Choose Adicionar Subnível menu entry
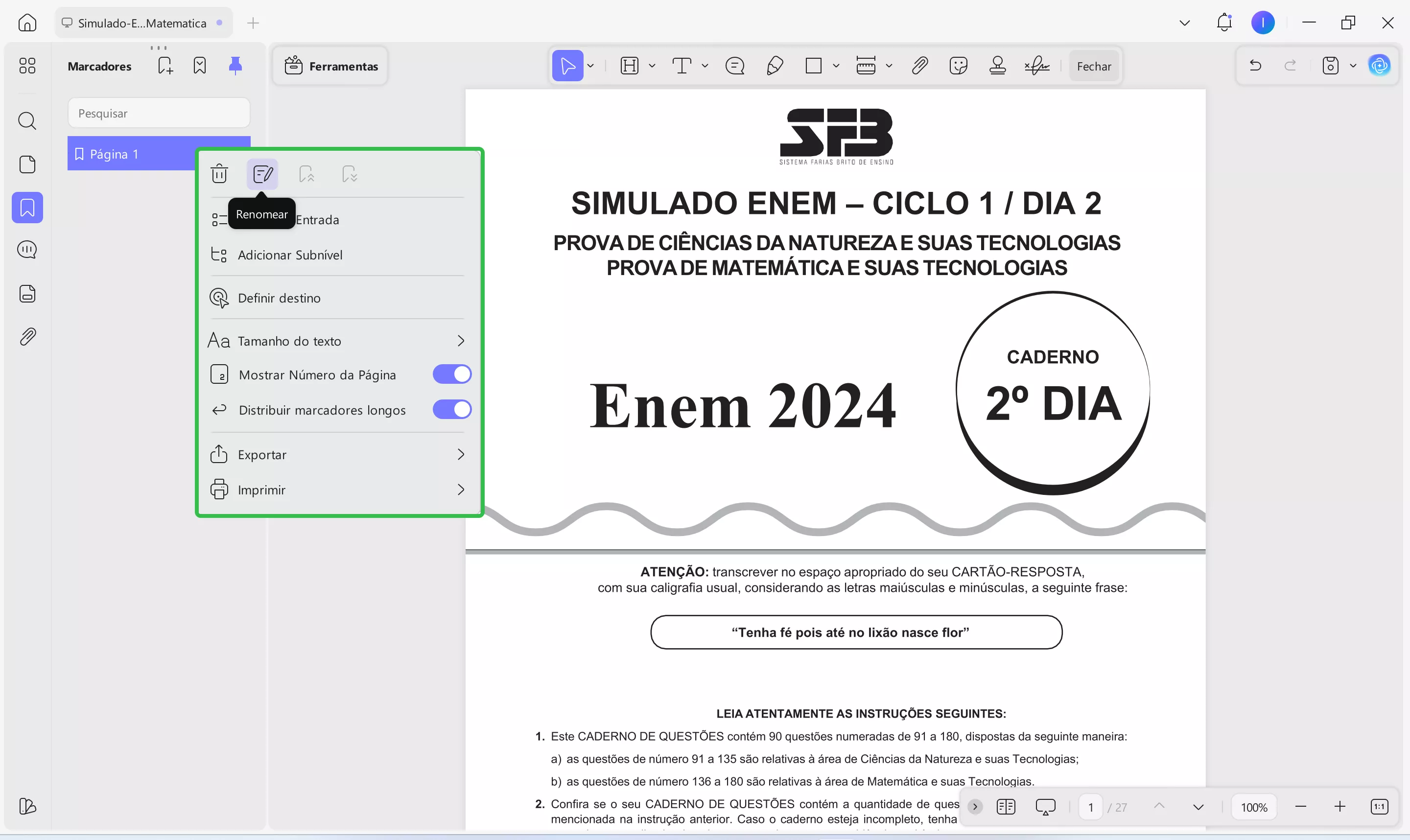The width and height of the screenshot is (1410, 840). pos(290,256)
